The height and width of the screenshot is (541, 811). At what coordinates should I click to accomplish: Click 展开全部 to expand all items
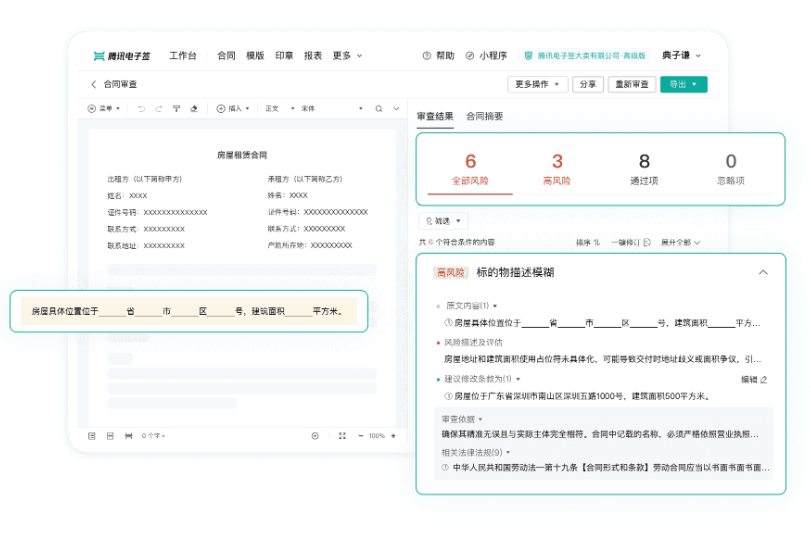[x=680, y=242]
